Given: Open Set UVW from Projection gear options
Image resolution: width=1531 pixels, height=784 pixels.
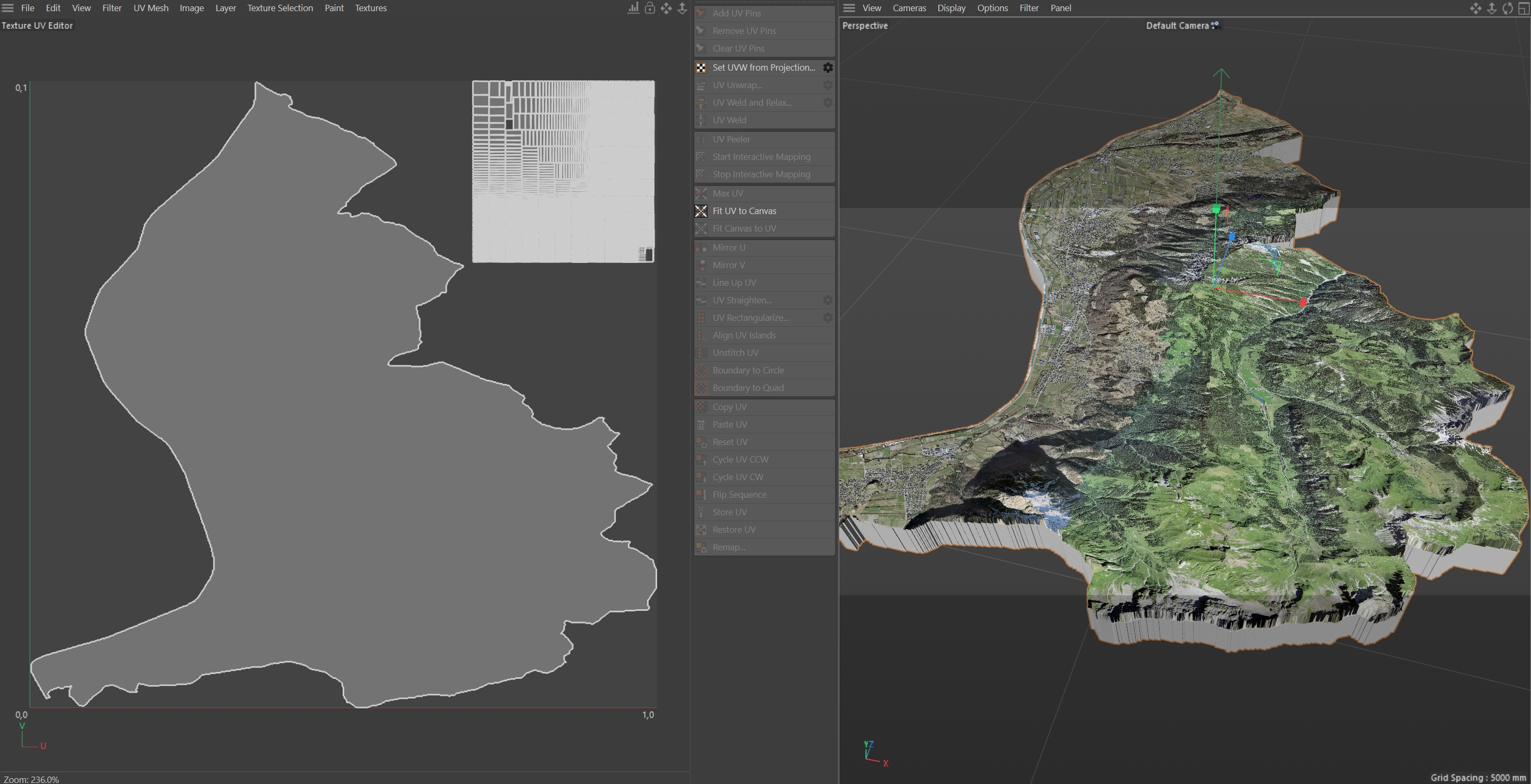Looking at the screenshot, I should [827, 68].
